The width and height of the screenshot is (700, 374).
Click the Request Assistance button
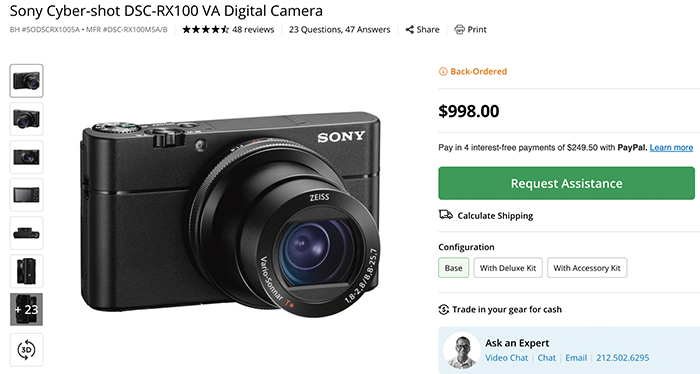pyautogui.click(x=567, y=183)
